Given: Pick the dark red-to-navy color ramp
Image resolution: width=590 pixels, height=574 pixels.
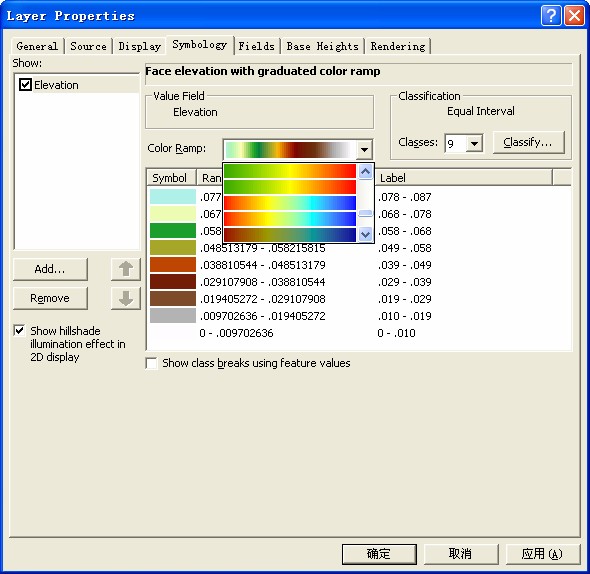Looking at the screenshot, I should 290,234.
